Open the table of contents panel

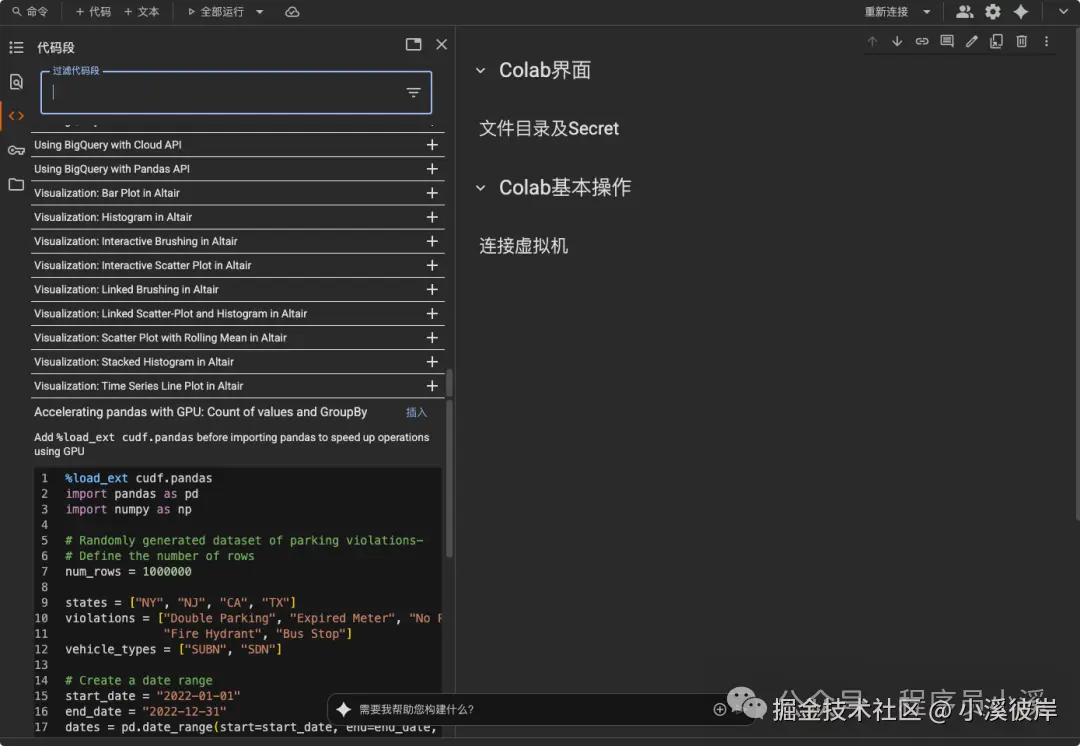[16, 47]
